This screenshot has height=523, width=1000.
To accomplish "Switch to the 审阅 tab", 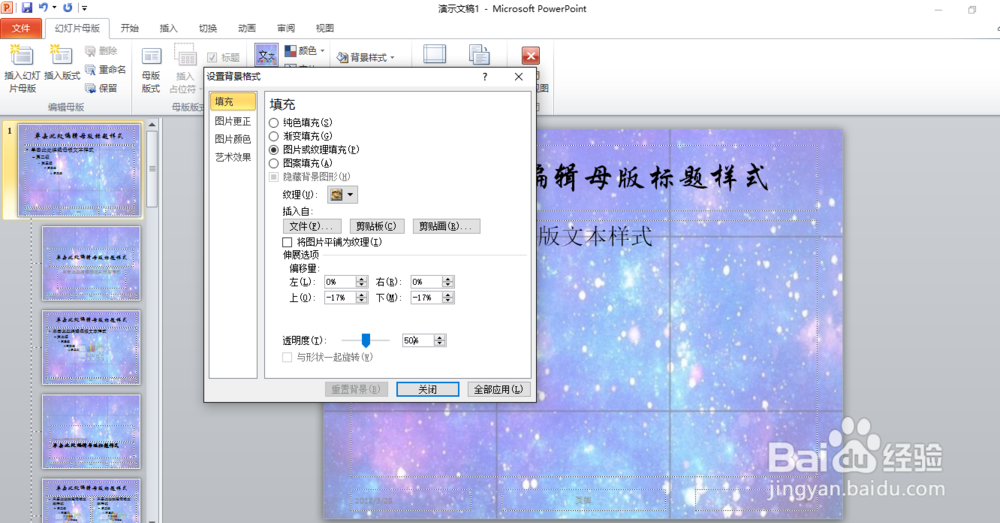I will [x=286, y=28].
